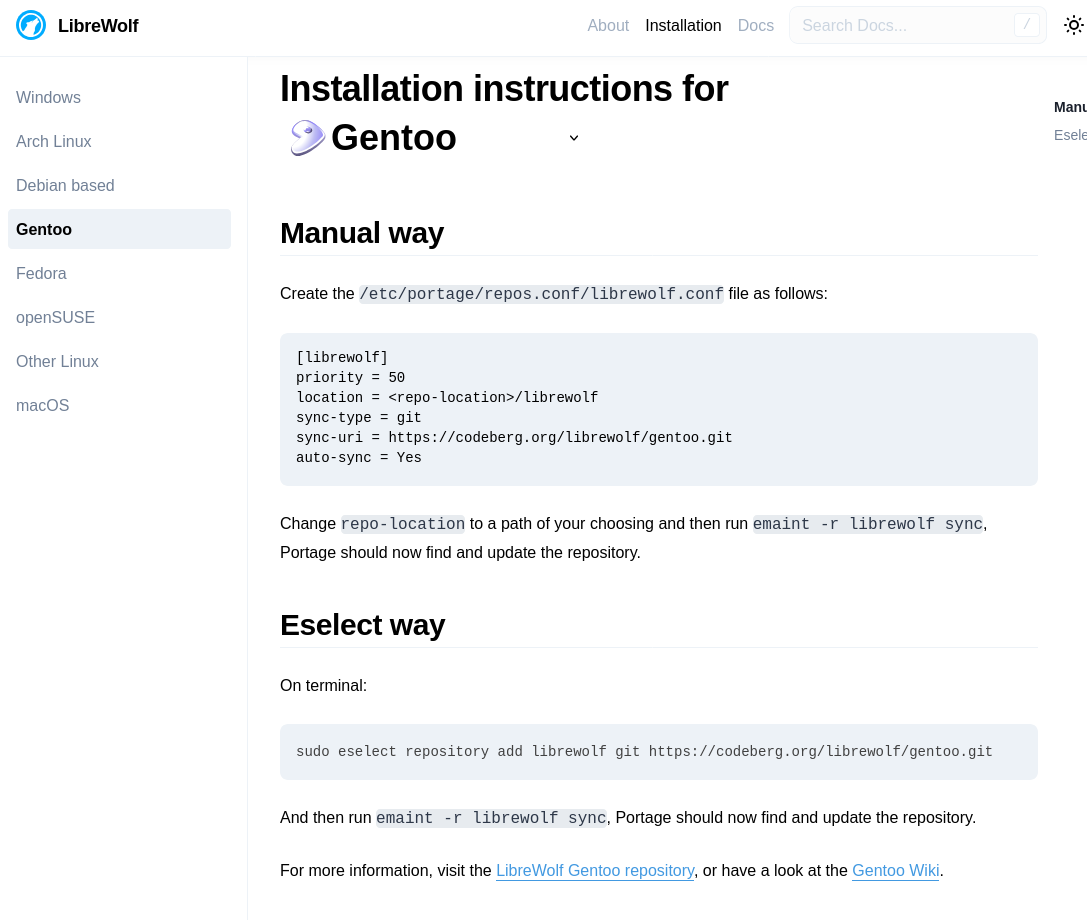Screen dimensions: 1087x920
Task: Click the 'auto-sync = Yes' config line
Action: pyautogui.click(x=358, y=458)
